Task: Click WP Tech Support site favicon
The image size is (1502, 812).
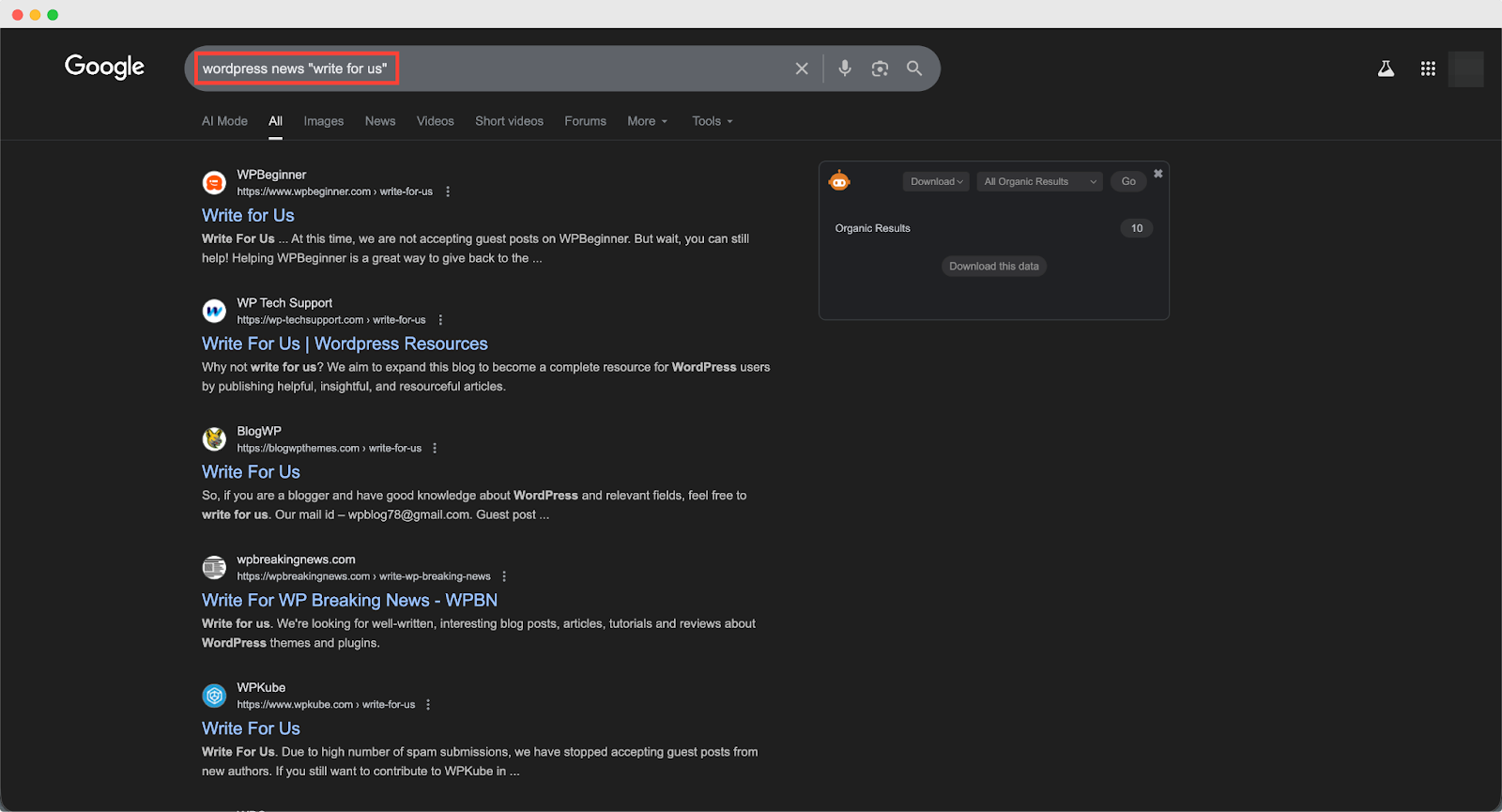Action: (214, 311)
